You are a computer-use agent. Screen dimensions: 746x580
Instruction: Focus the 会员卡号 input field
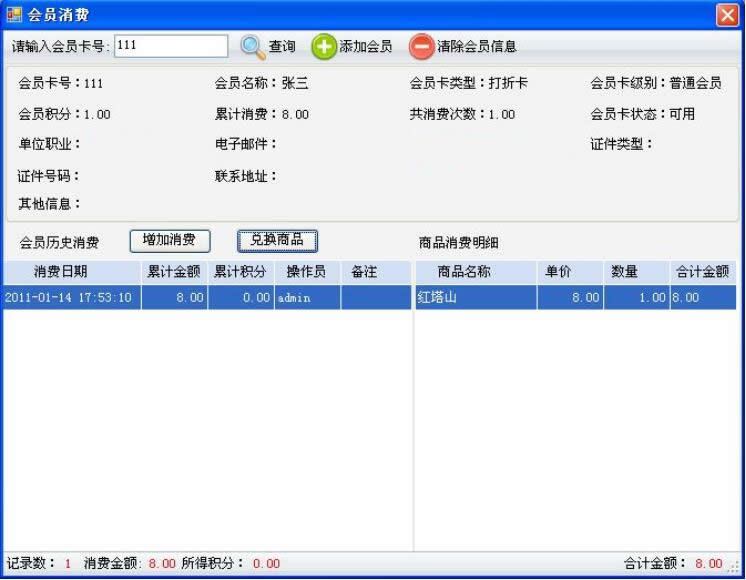[x=171, y=46]
